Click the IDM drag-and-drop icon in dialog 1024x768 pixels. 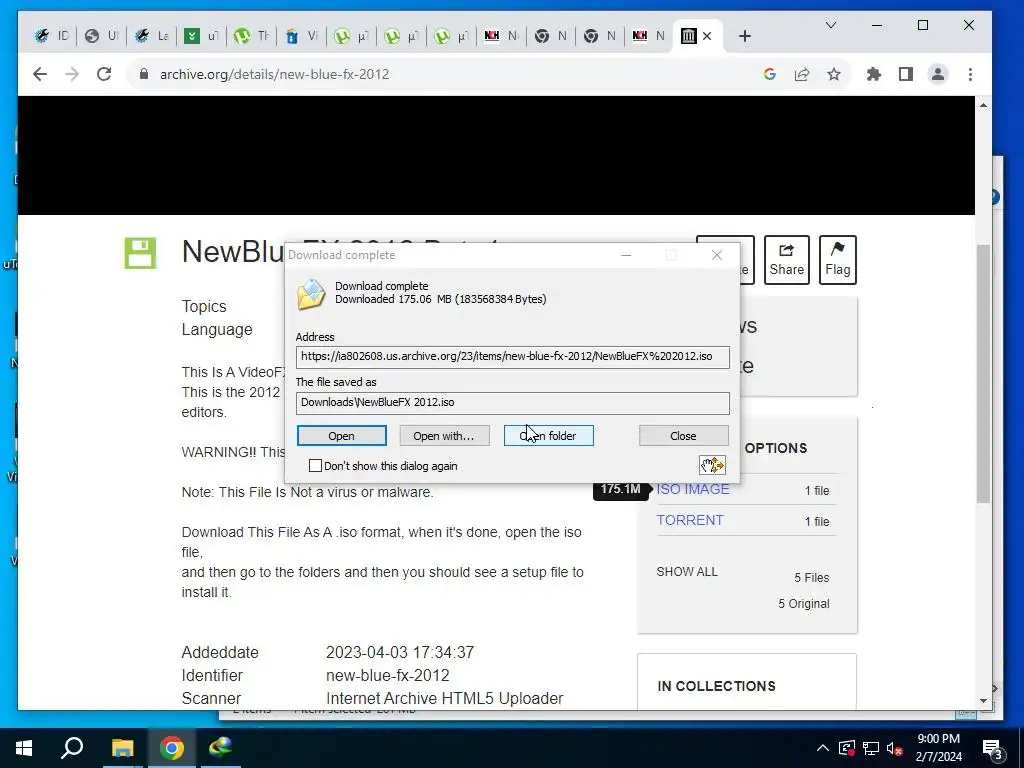712,465
